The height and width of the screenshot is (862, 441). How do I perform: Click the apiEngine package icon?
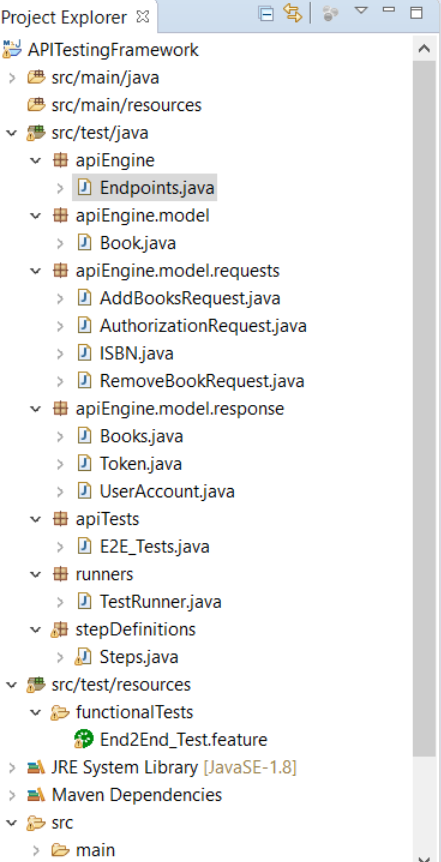(x=60, y=161)
